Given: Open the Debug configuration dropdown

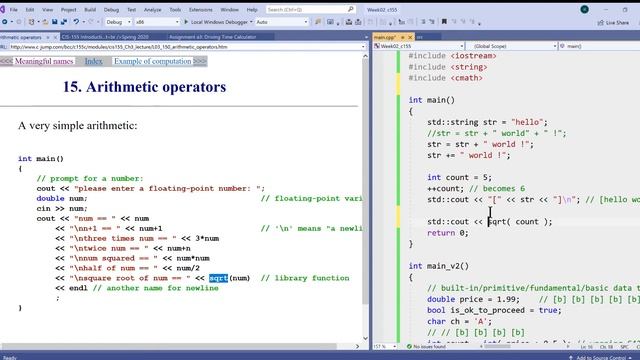Looking at the screenshot, I should tap(118, 22).
